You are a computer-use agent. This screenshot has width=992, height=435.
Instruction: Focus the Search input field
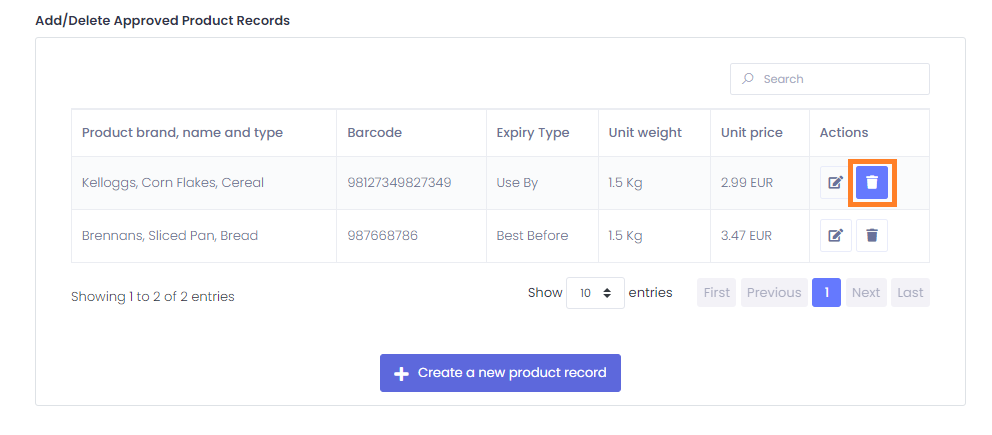829,79
